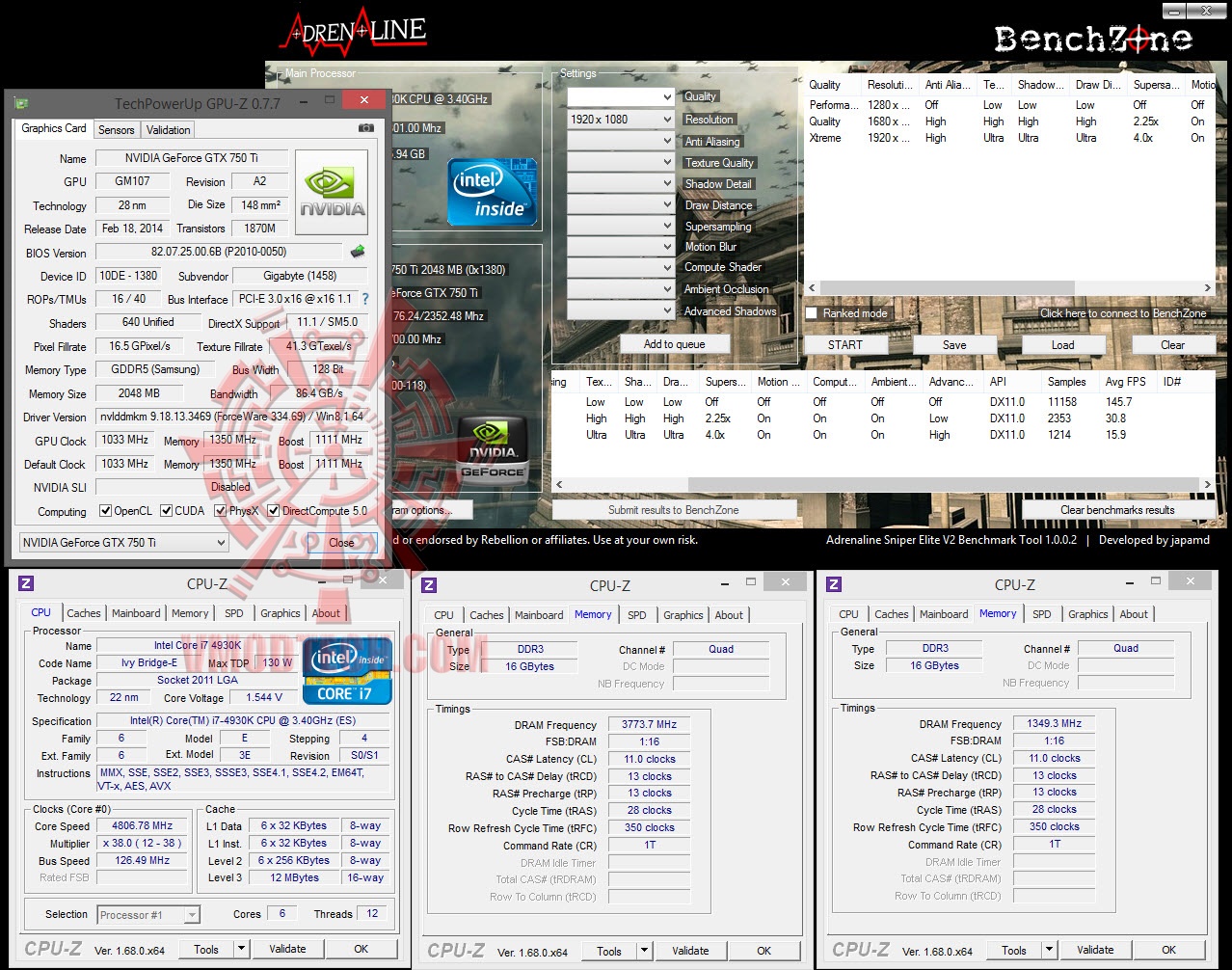Click the BenchZone logo at top right
Viewport: 1232px width, 970px height.
pos(1092,39)
